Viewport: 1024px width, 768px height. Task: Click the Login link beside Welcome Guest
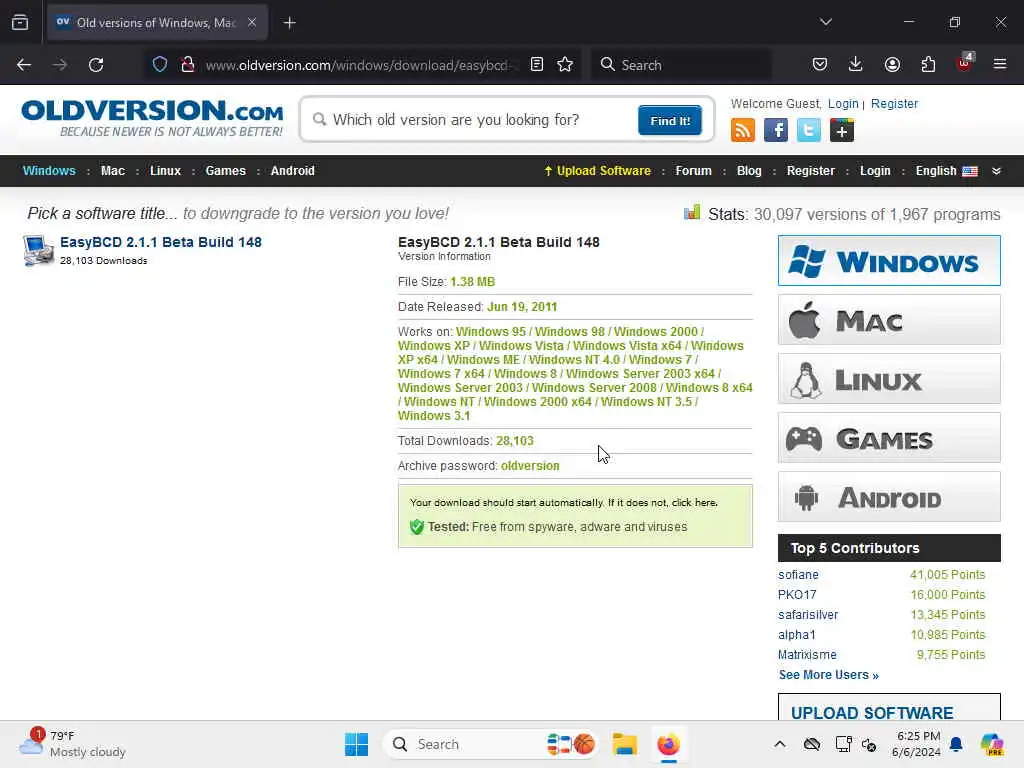[x=843, y=104]
